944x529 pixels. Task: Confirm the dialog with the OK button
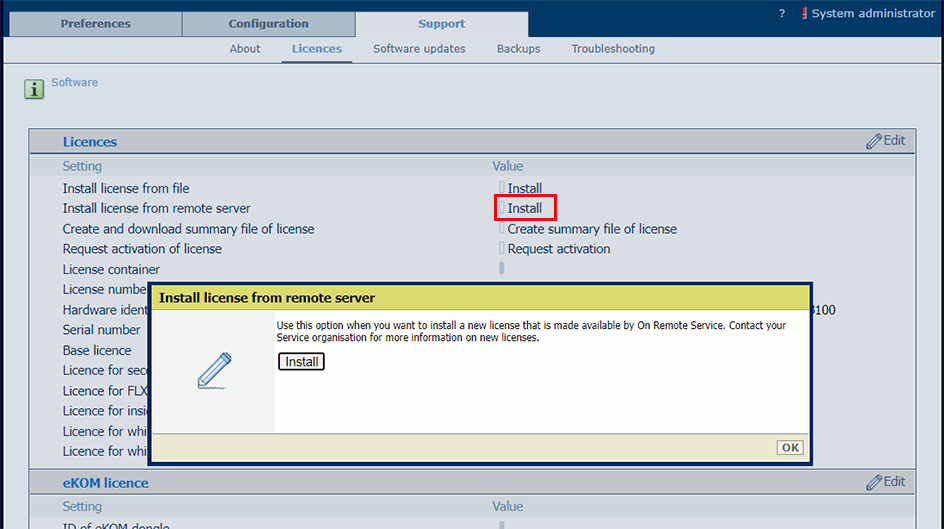(790, 448)
